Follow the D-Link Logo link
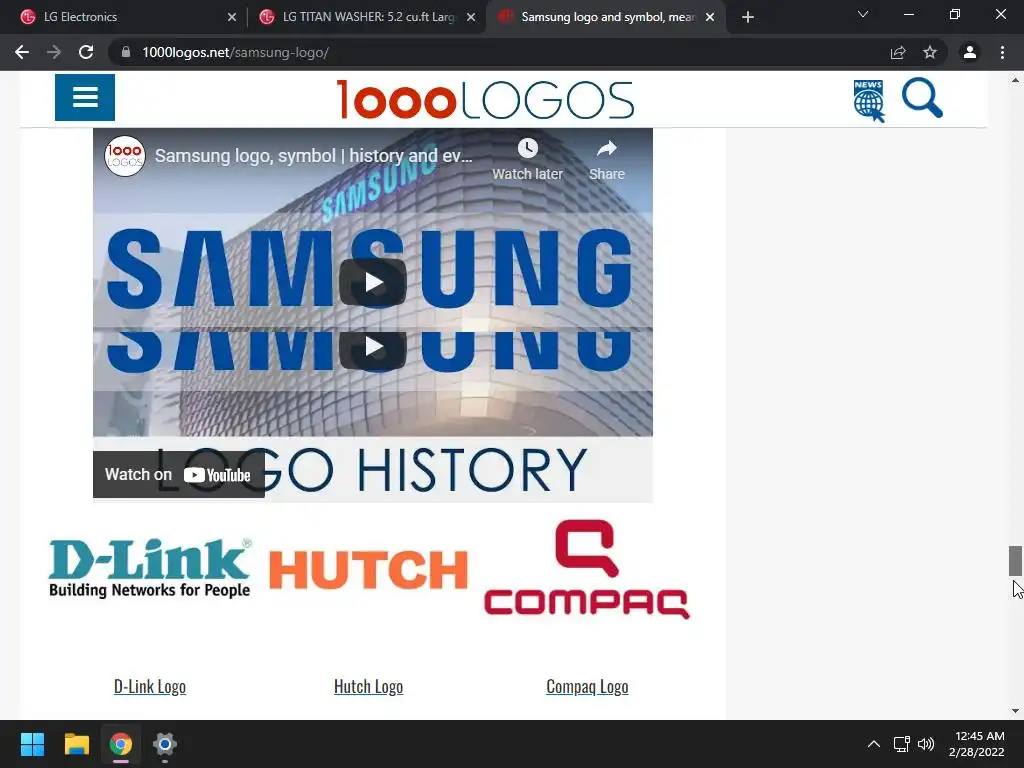 tap(150, 686)
